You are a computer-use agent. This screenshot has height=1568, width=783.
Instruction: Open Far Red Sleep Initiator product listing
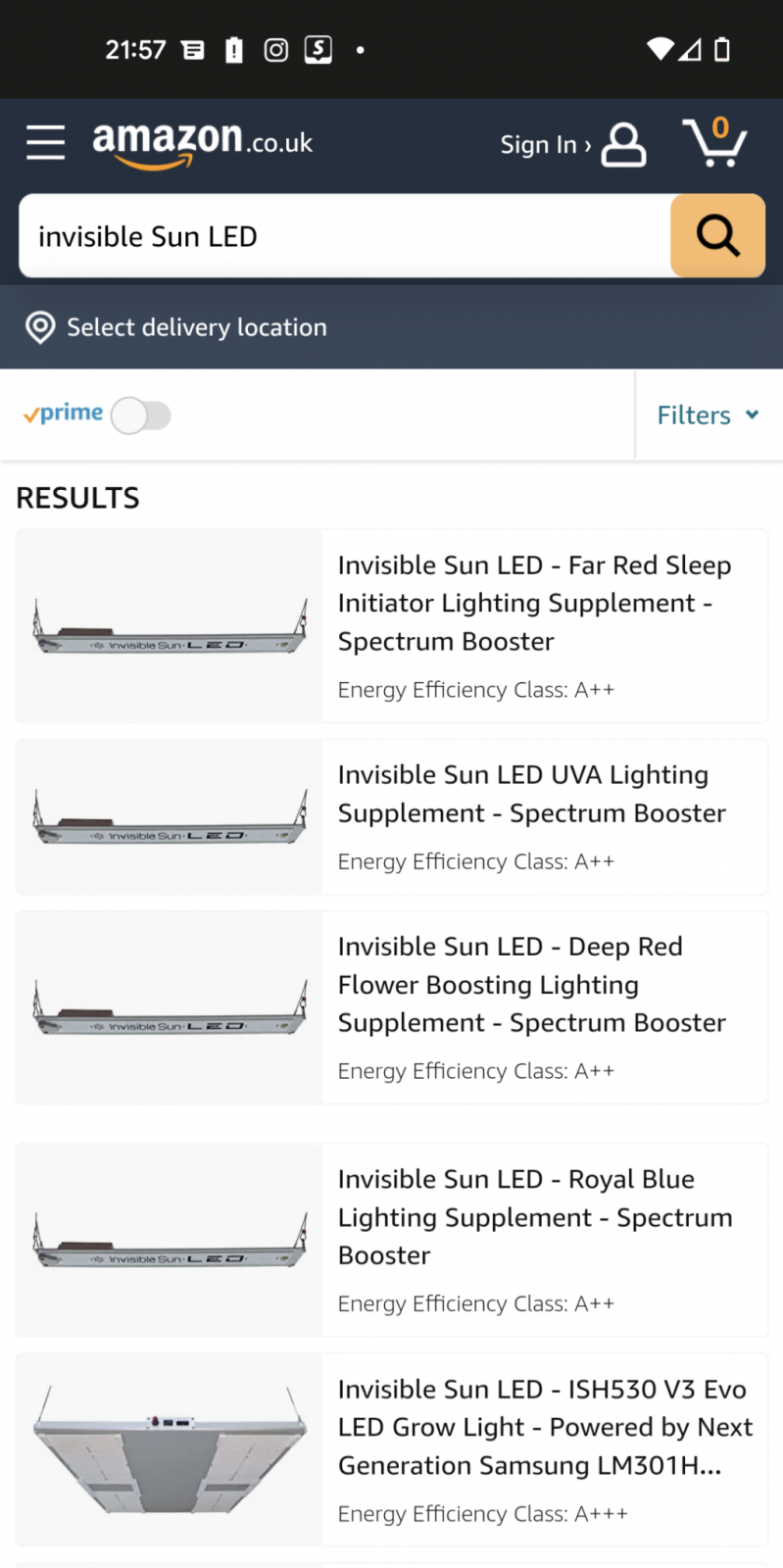click(534, 603)
